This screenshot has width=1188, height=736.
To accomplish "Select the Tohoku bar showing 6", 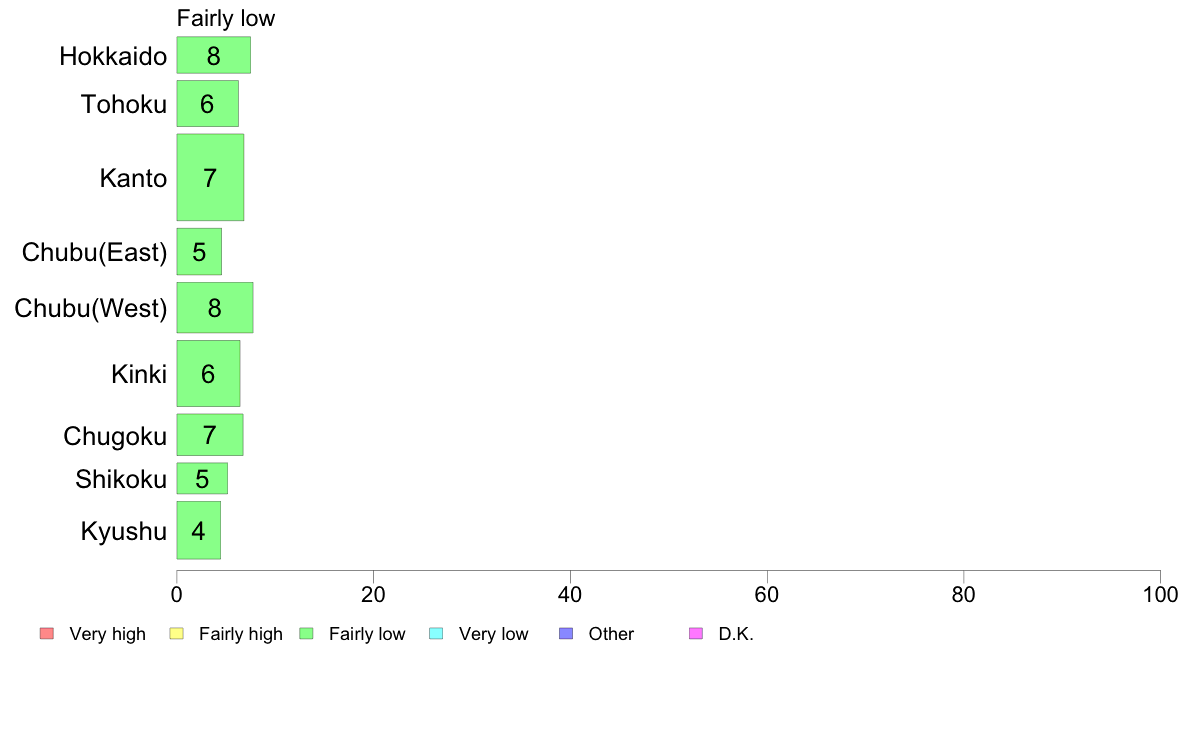I will [207, 103].
